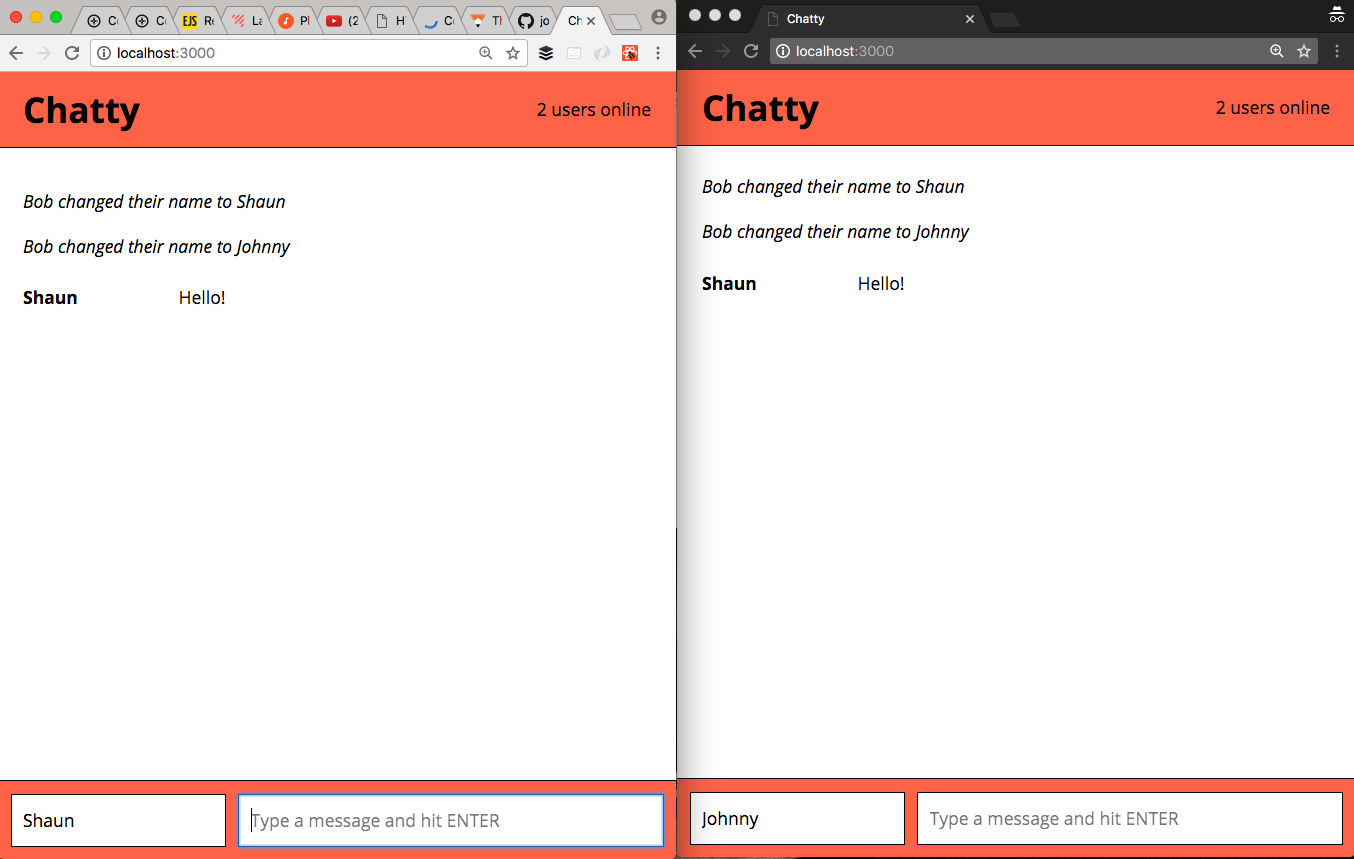Switch to the orange music-note tab

click(294, 21)
